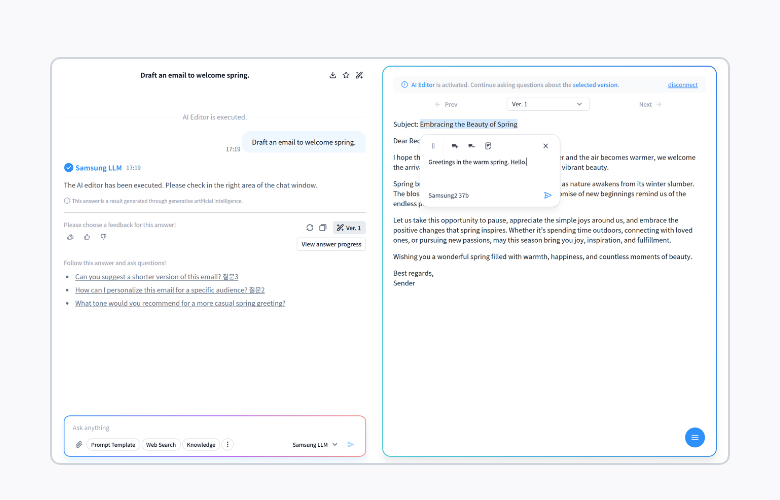Open the blue floating menu button
Viewport: 780px width, 500px height.
[696, 437]
